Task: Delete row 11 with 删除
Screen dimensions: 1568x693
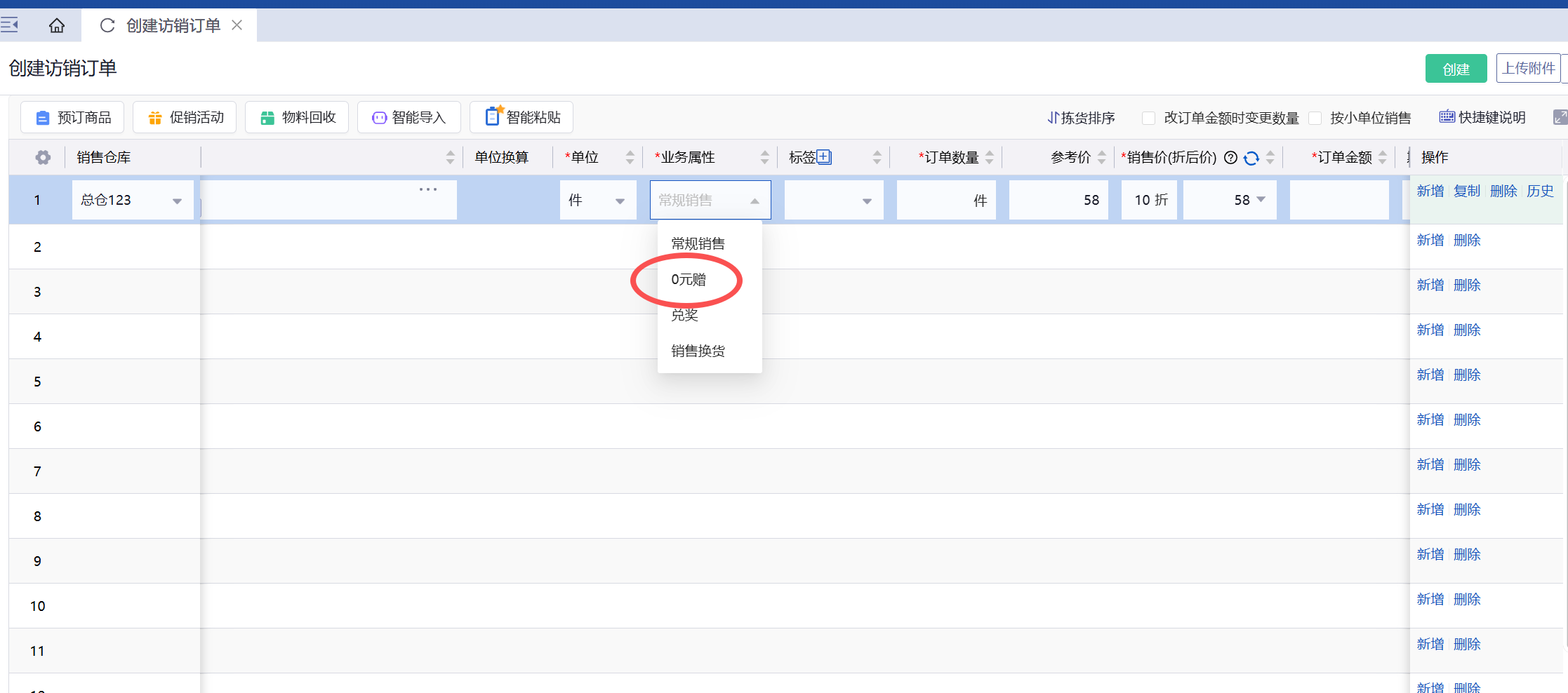Action: point(1467,644)
